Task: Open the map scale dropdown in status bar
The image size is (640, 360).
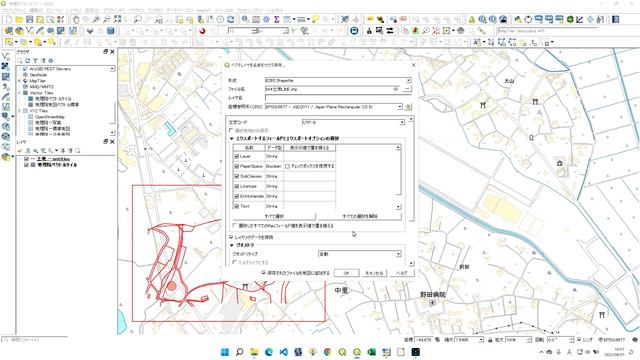Action: pos(469,340)
